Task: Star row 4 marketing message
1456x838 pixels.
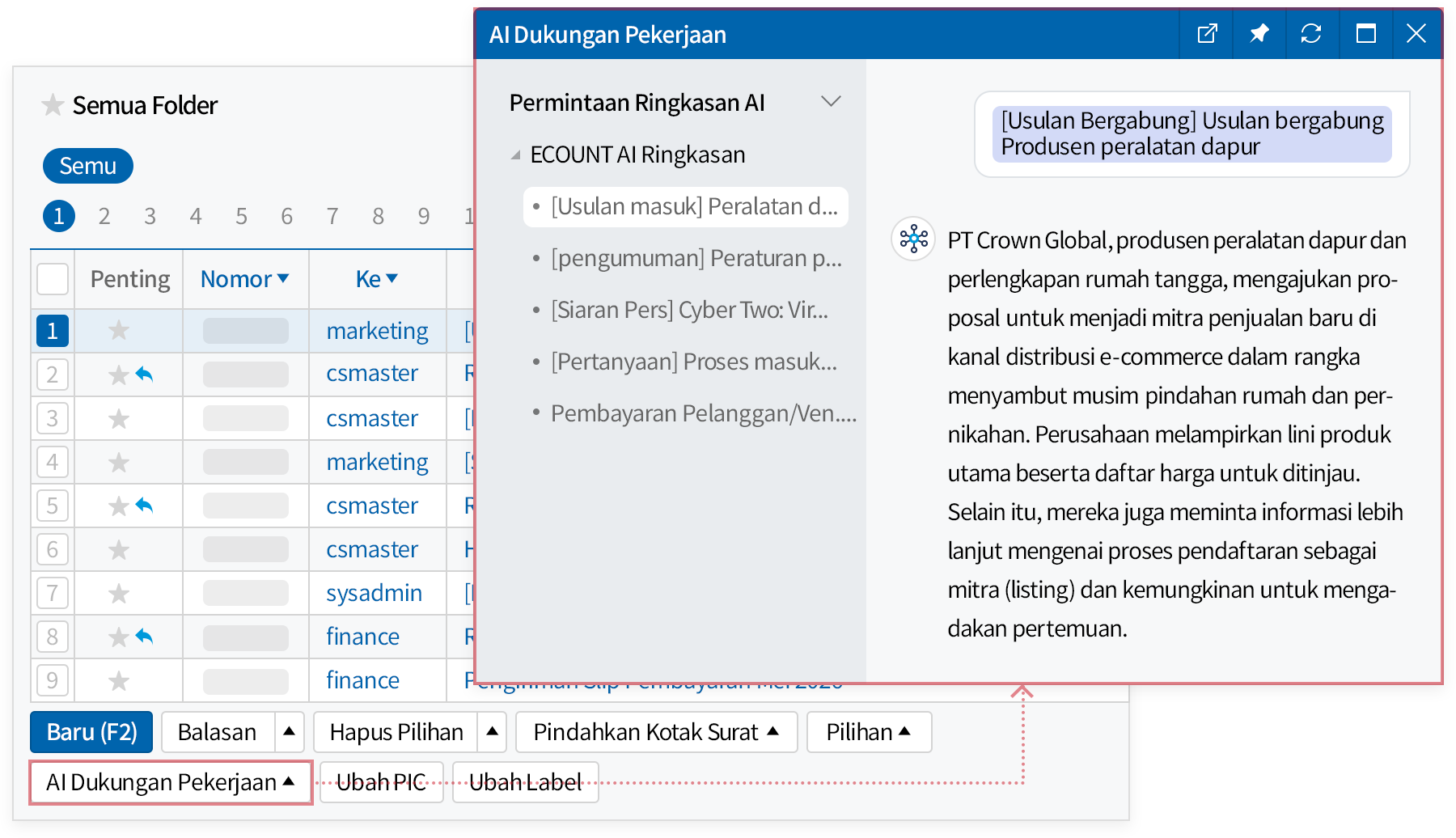Action: coord(119,462)
